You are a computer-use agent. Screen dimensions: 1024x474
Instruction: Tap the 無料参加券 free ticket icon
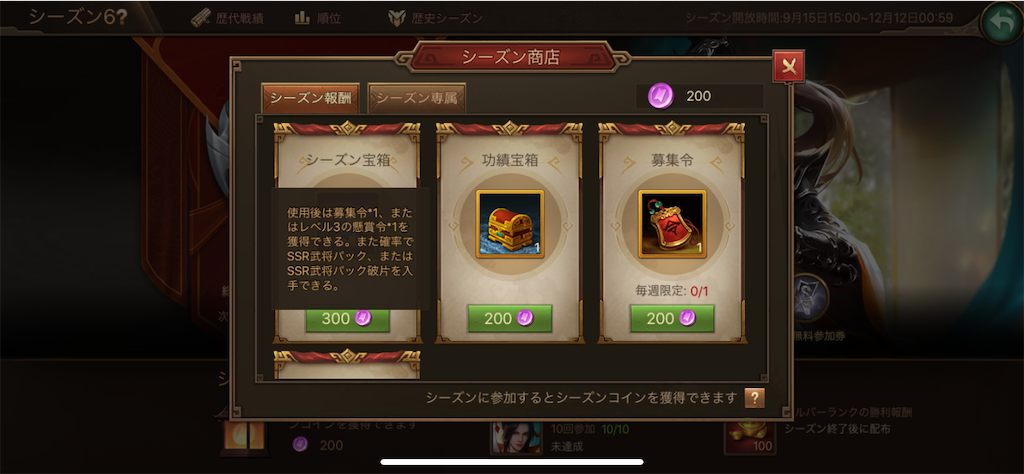click(x=810, y=298)
